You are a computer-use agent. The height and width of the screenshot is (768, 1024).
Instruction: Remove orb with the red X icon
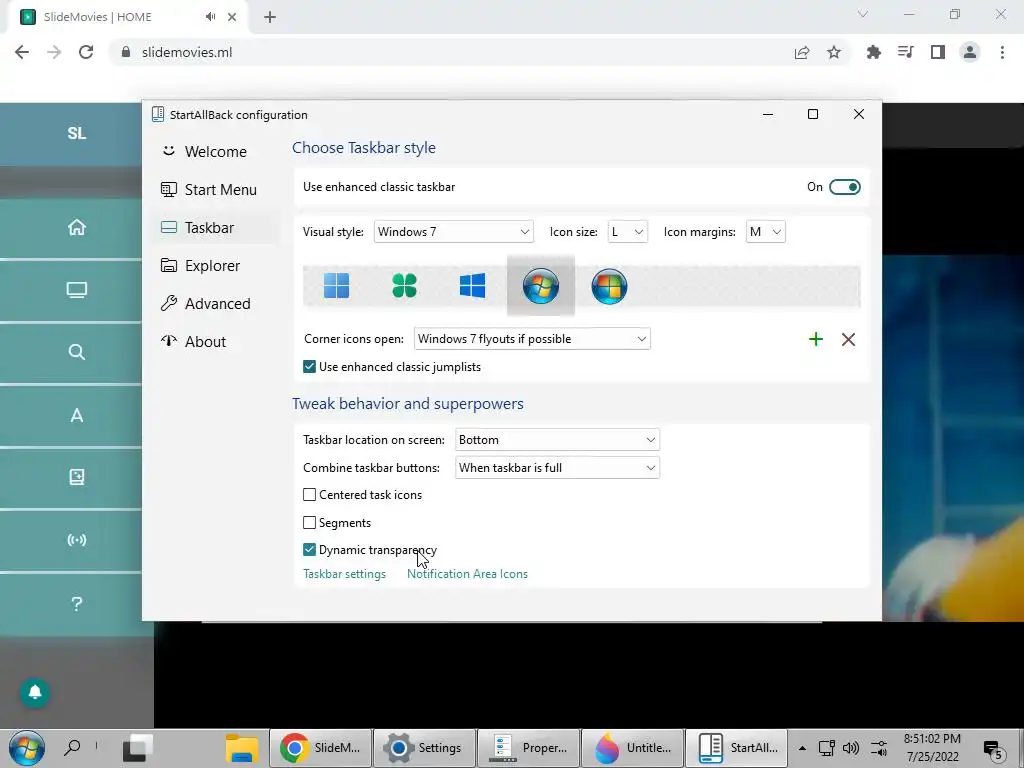click(848, 339)
